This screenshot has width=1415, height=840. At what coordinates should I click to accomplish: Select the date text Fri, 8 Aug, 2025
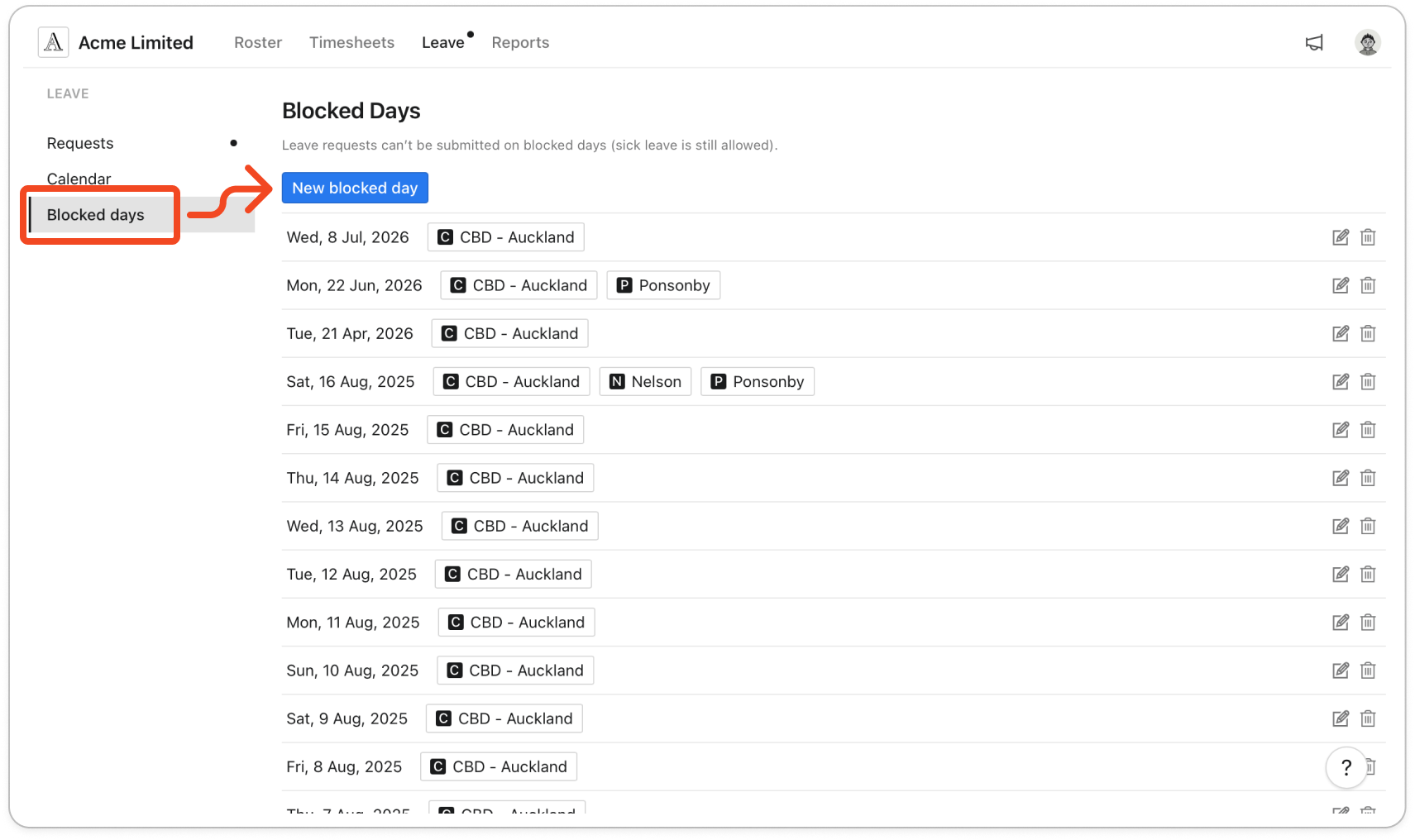coord(344,766)
